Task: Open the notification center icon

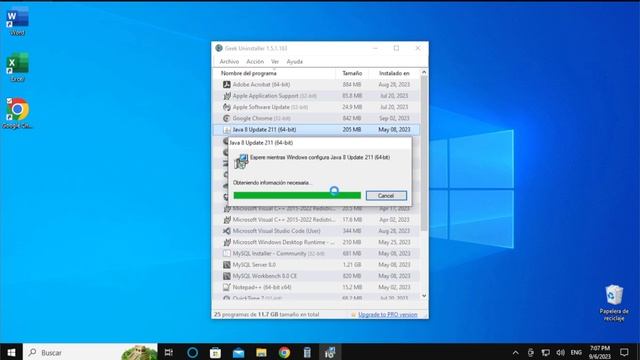Action: pos(624,352)
